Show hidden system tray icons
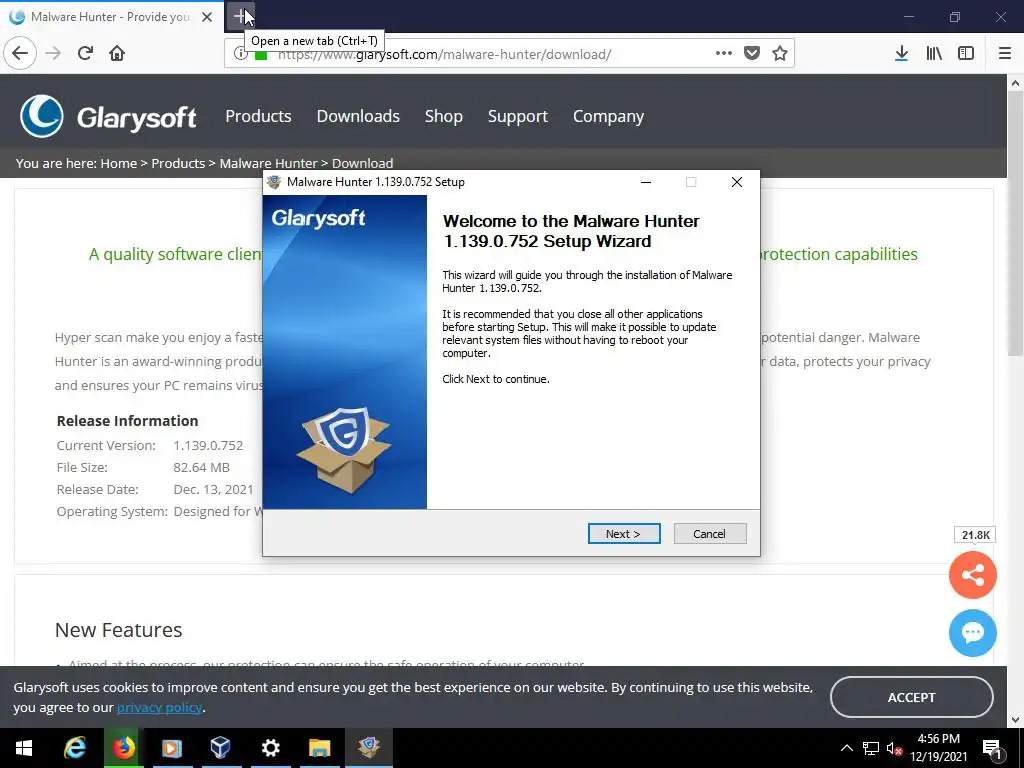The height and width of the screenshot is (768, 1024). [846, 748]
